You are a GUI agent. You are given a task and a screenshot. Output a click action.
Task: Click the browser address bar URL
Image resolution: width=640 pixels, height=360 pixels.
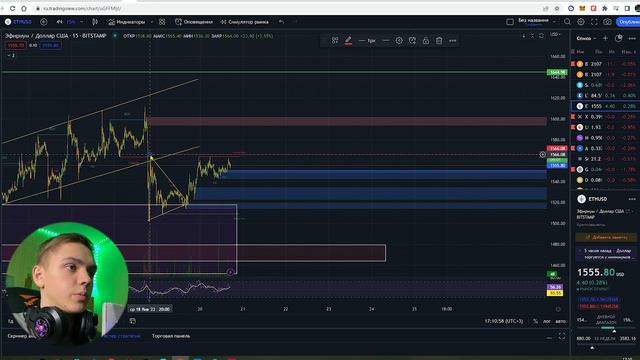(82, 8)
